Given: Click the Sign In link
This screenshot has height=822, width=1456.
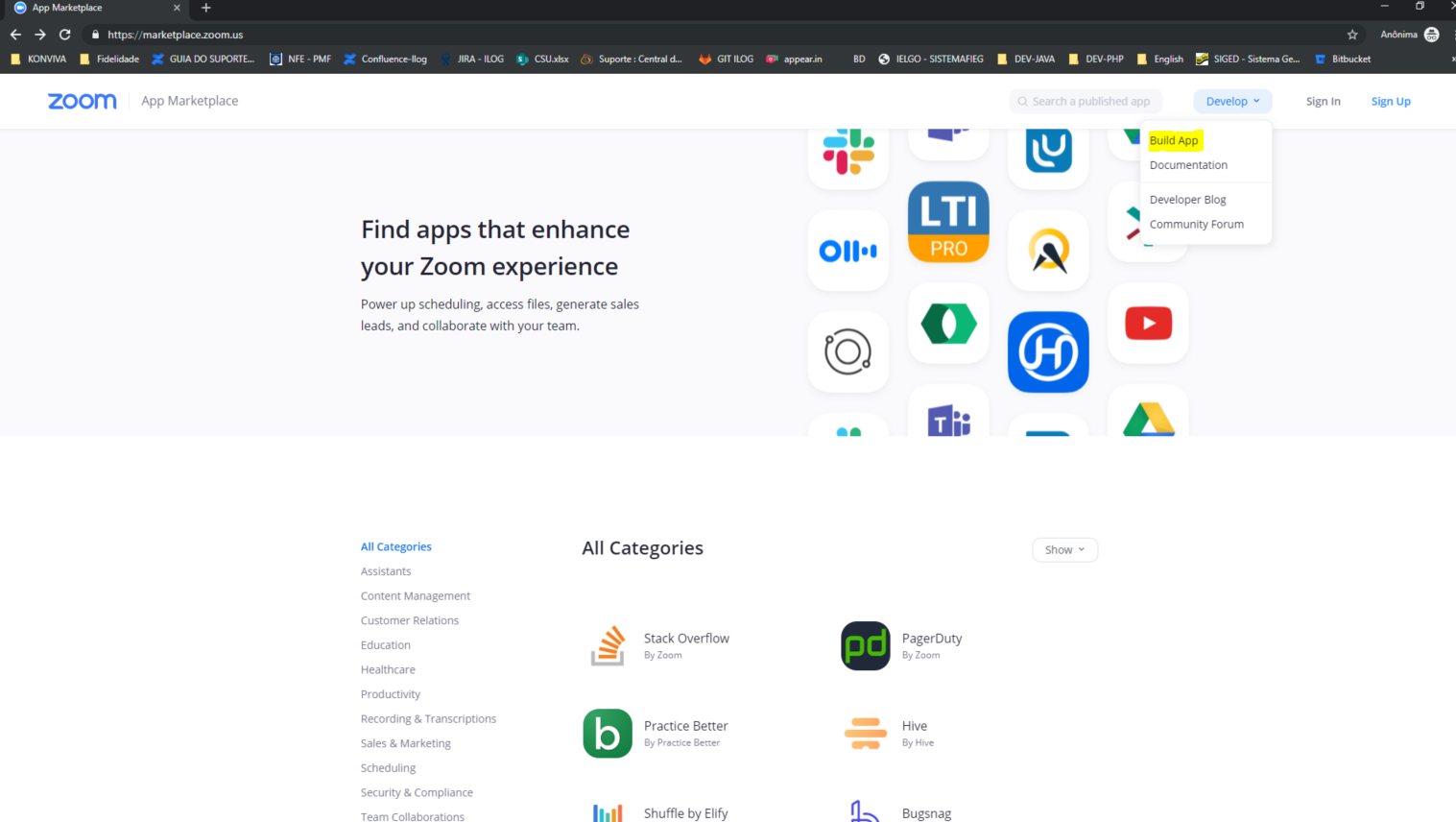Looking at the screenshot, I should pyautogui.click(x=1323, y=101).
